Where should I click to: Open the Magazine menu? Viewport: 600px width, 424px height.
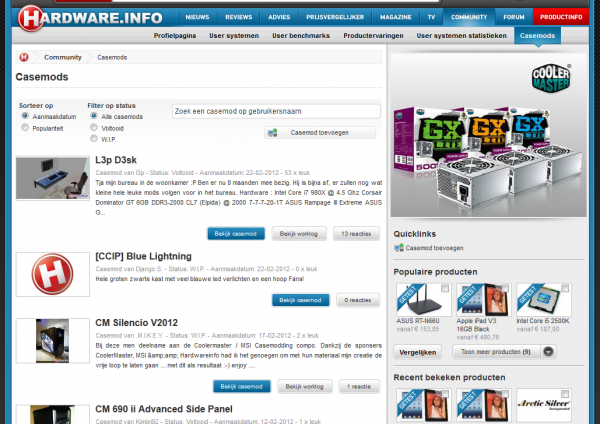[396, 17]
